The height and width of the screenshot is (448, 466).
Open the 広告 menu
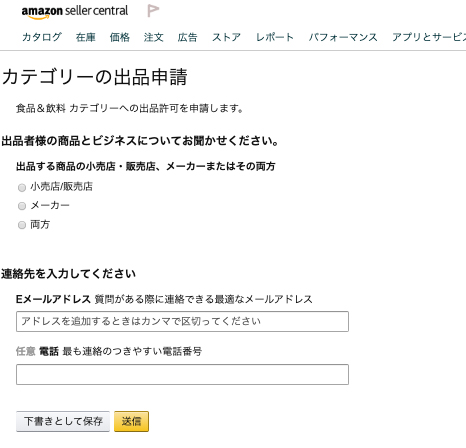click(x=188, y=37)
